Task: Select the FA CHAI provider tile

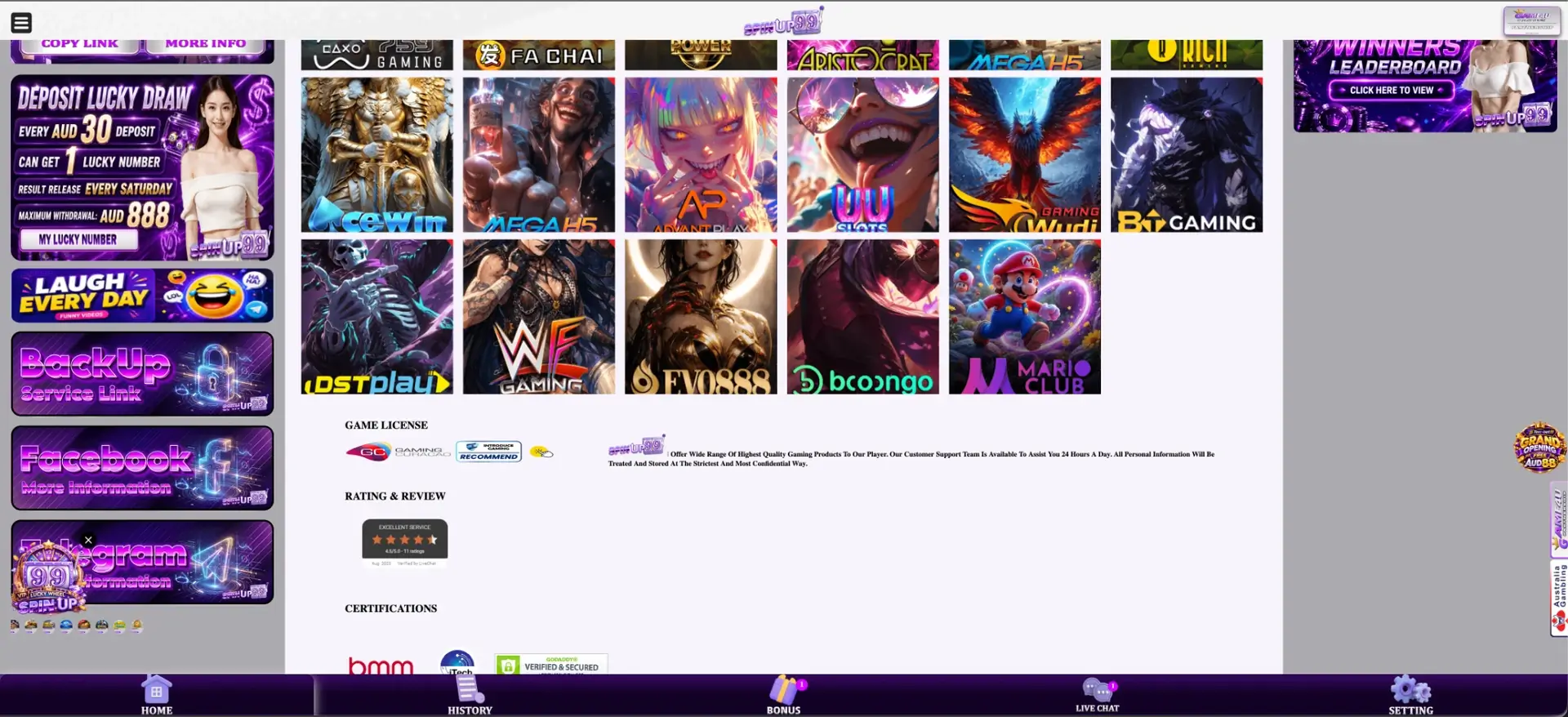Action: pyautogui.click(x=539, y=55)
